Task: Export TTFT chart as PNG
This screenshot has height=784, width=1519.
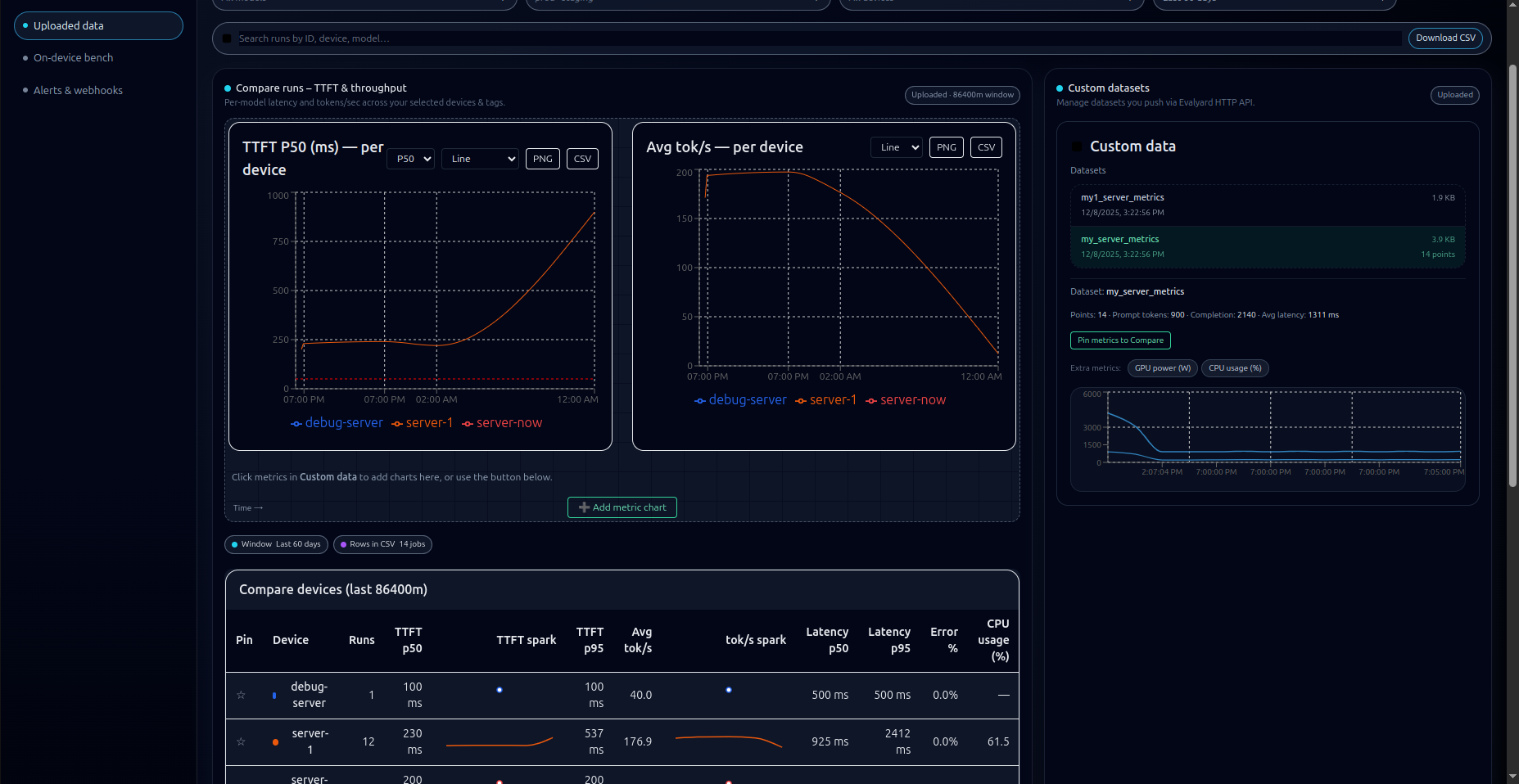Action: coord(542,159)
